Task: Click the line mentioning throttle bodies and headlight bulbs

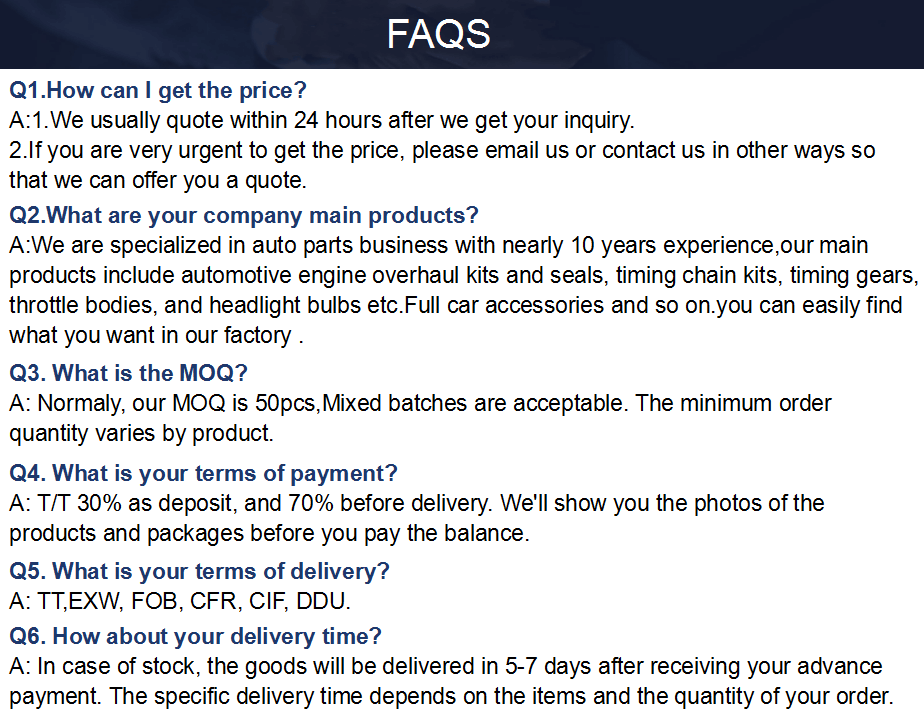Action: click(455, 305)
